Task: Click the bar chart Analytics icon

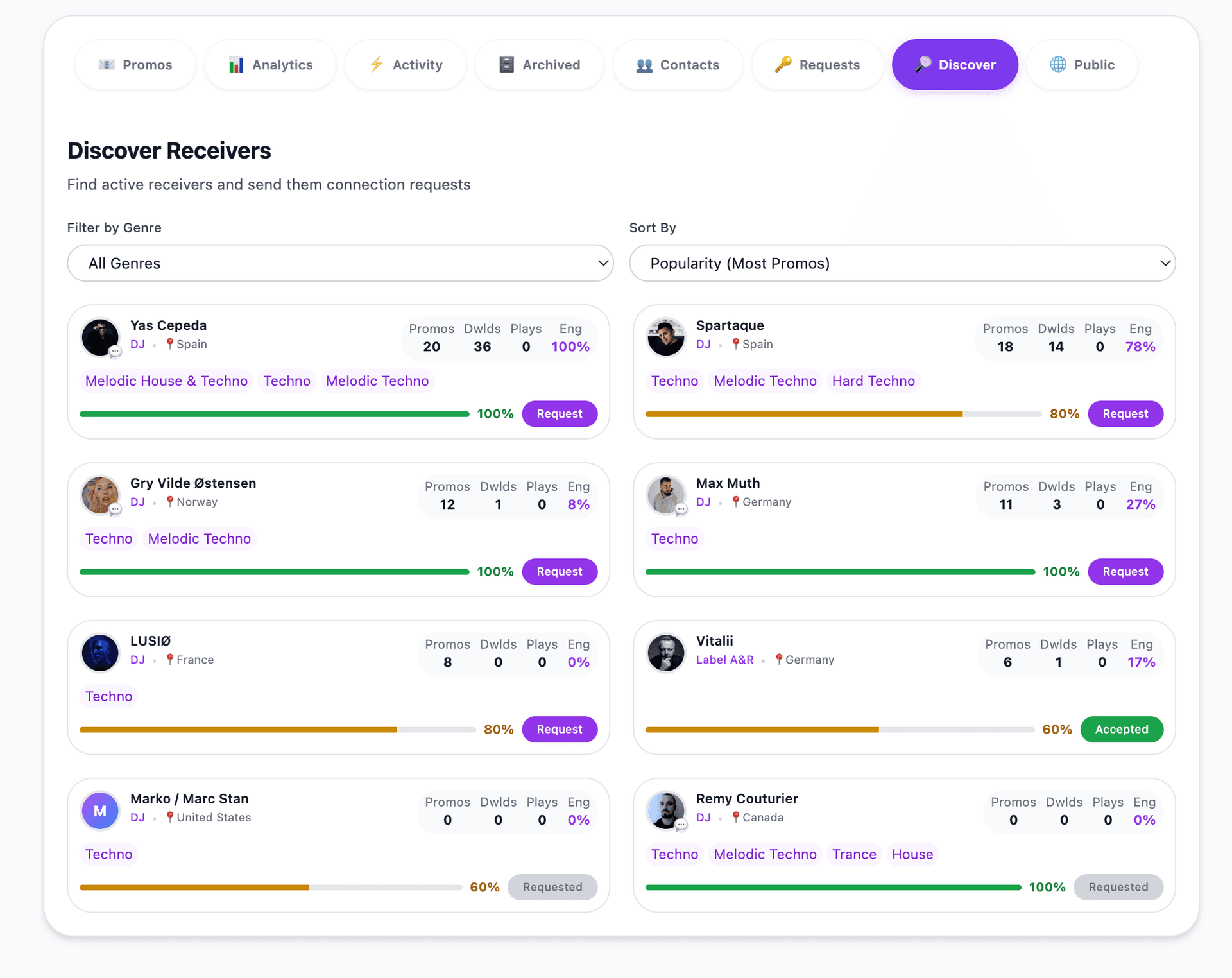Action: [x=236, y=65]
